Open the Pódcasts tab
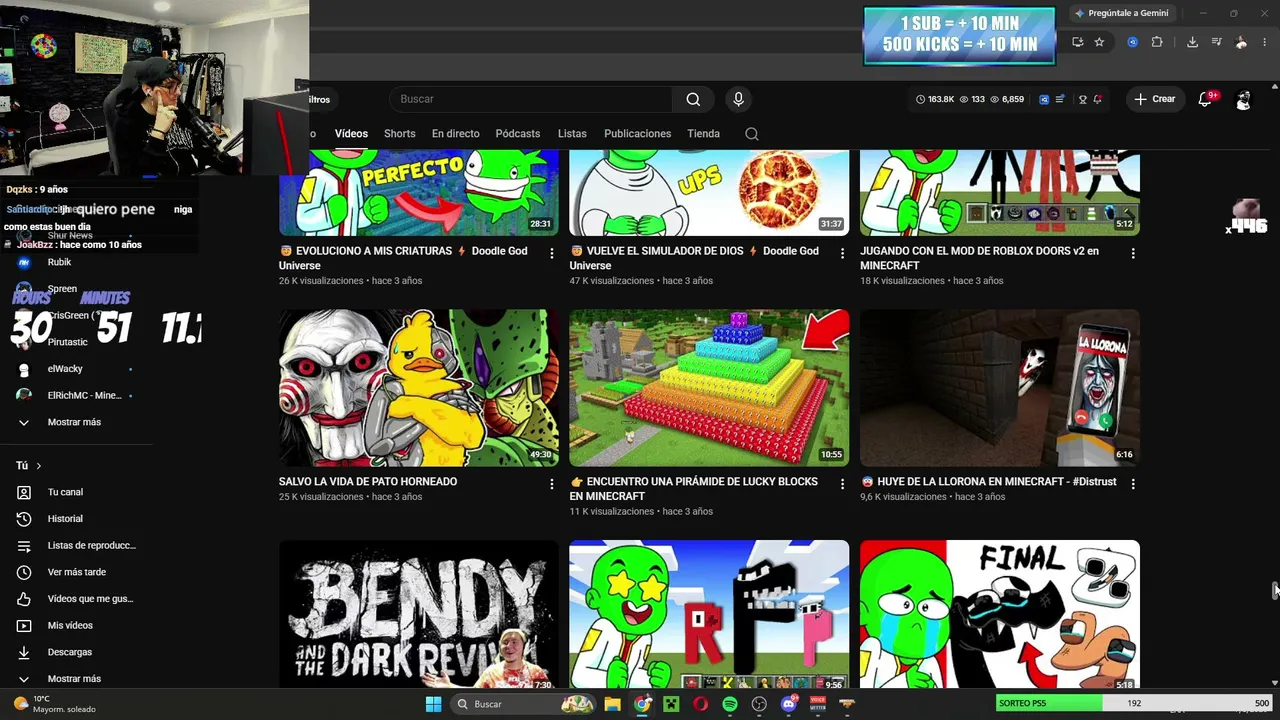Screen dimensions: 1280x720 (x=518, y=134)
